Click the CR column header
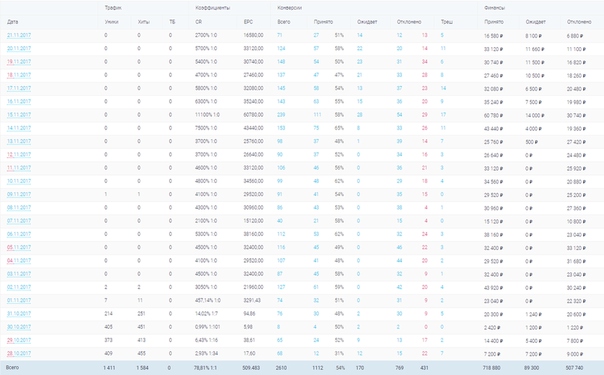 [198, 22]
